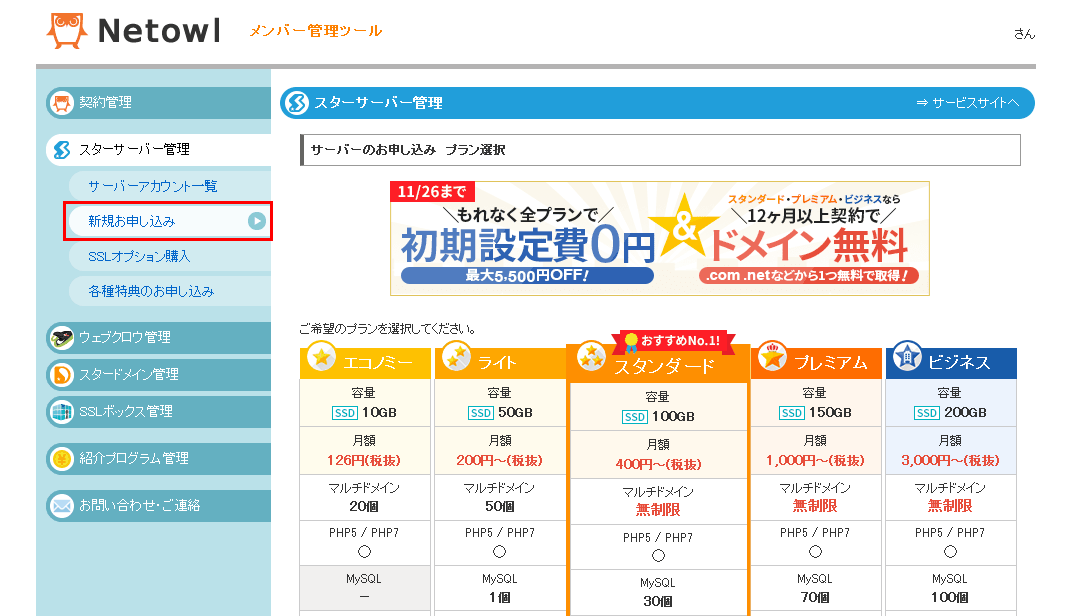Go to サーバーアカウント一覧
The width and height of the screenshot is (1073, 616).
[170, 186]
